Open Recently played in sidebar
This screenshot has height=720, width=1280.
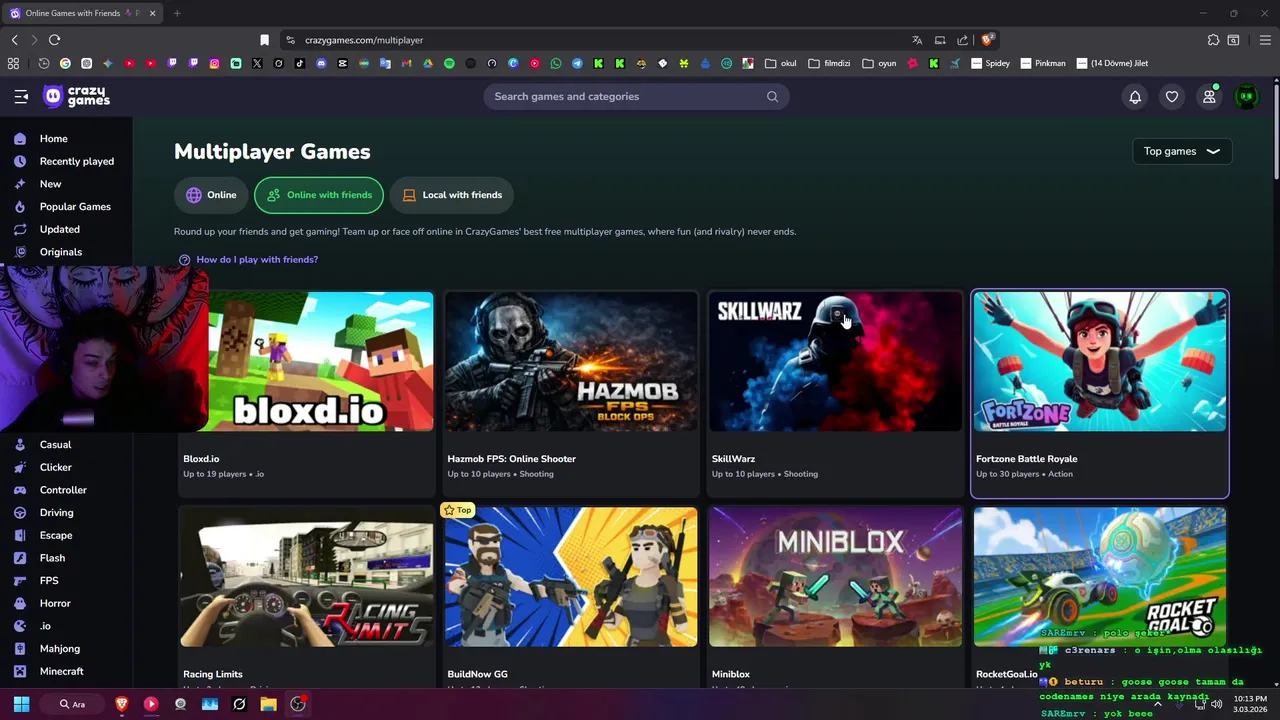76,161
